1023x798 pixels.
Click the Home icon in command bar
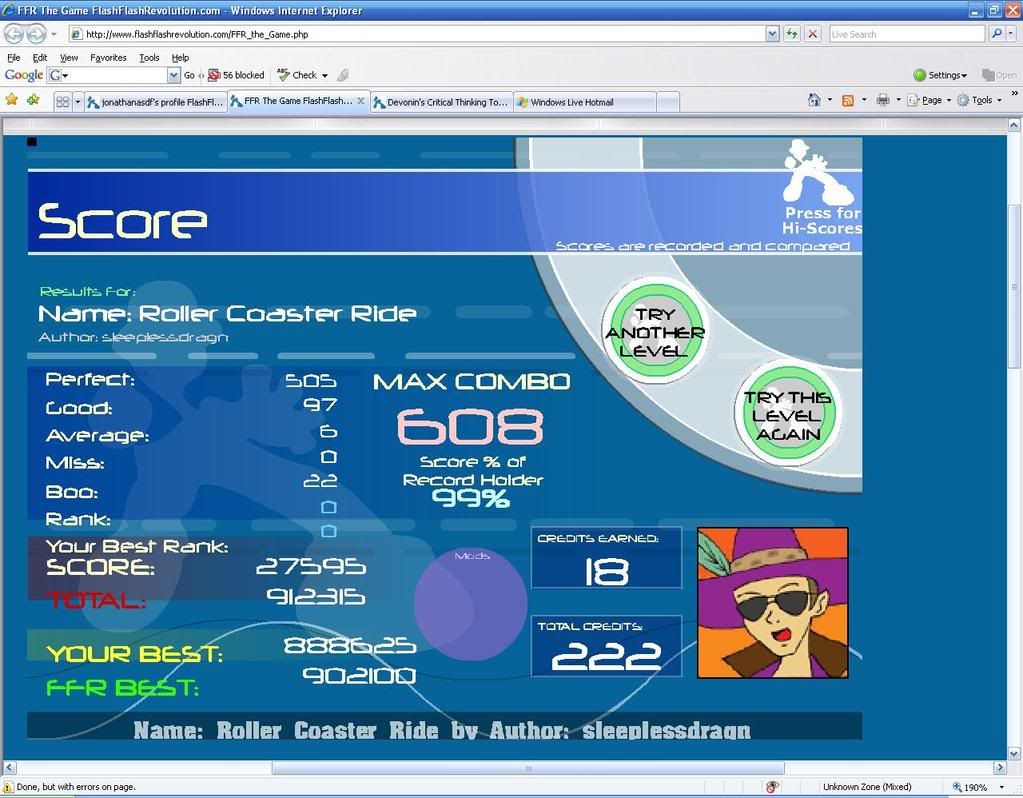pyautogui.click(x=815, y=100)
